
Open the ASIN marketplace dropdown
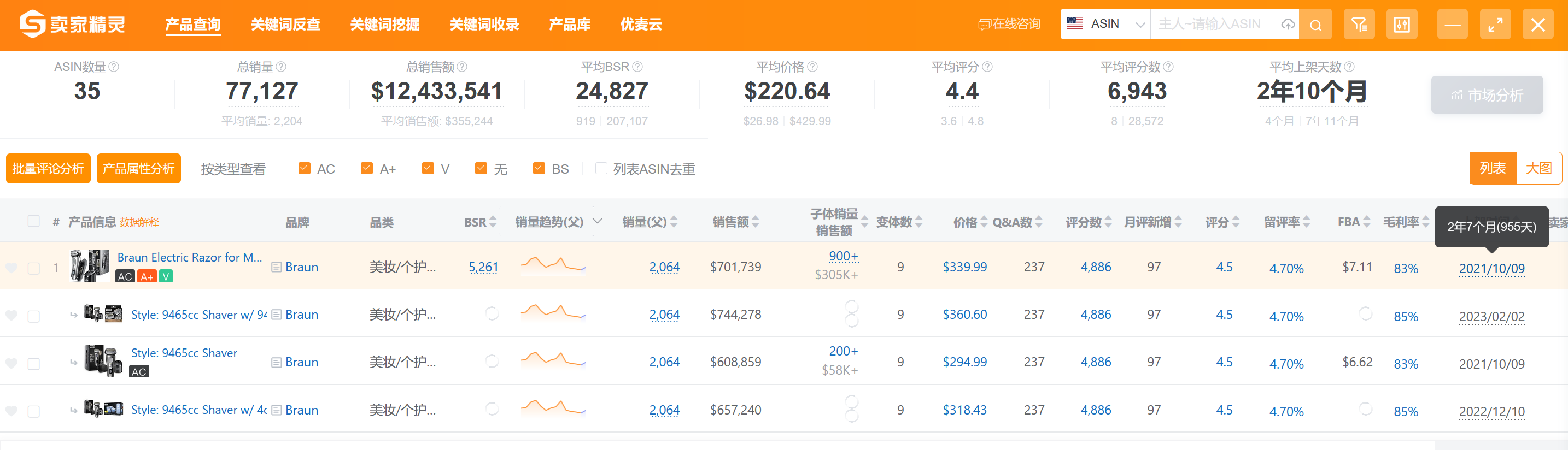point(1105,25)
